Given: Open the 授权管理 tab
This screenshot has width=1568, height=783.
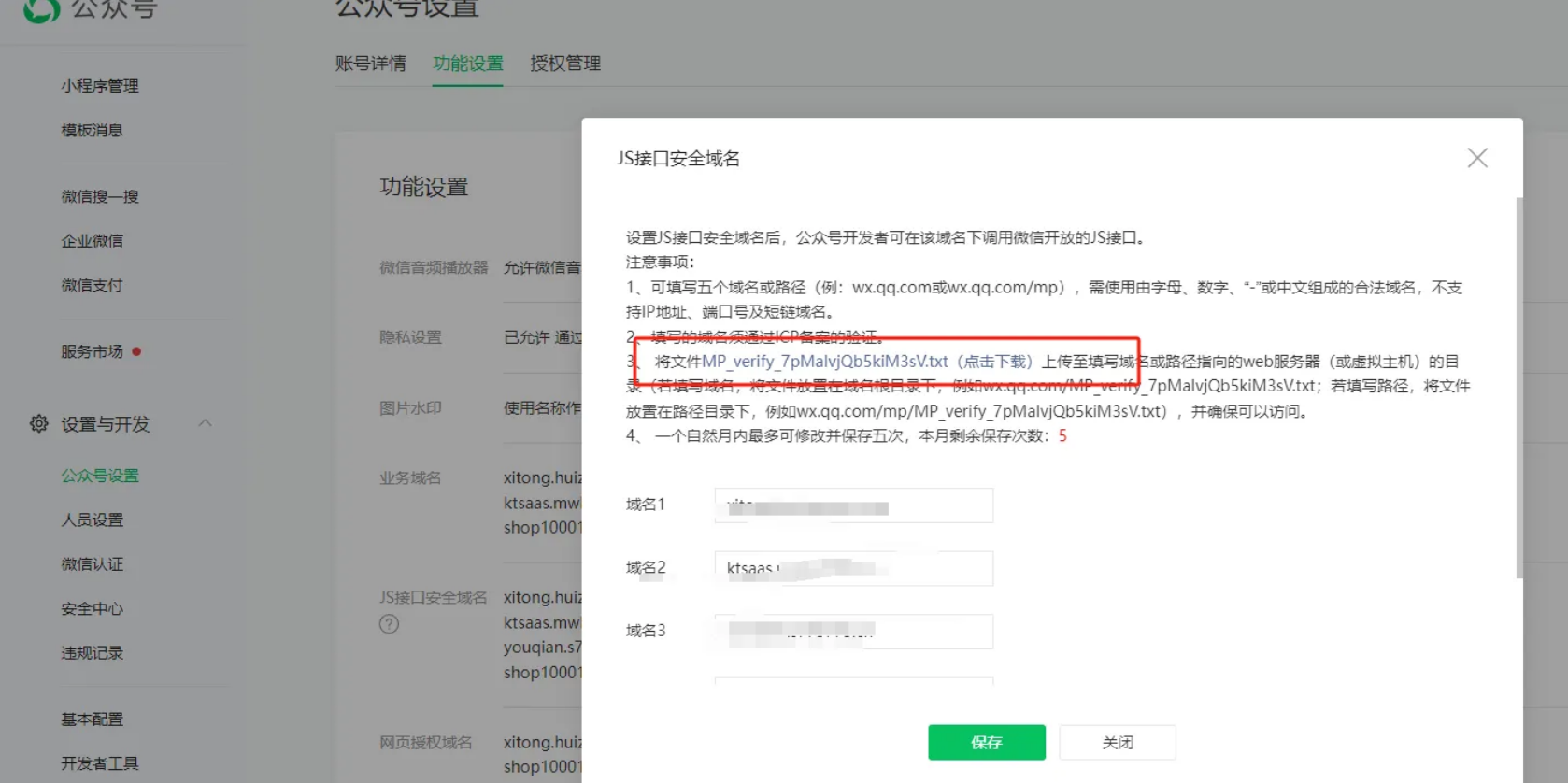Looking at the screenshot, I should click(565, 64).
